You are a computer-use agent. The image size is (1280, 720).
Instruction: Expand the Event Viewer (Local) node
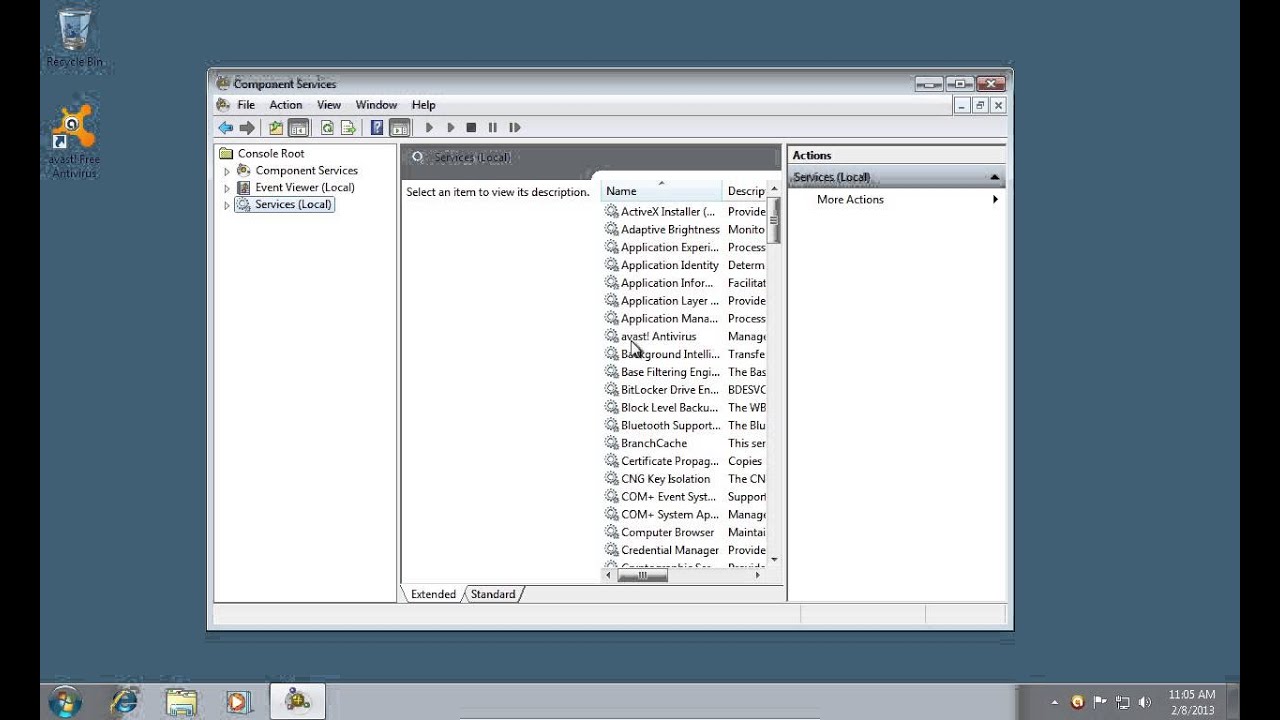227,188
